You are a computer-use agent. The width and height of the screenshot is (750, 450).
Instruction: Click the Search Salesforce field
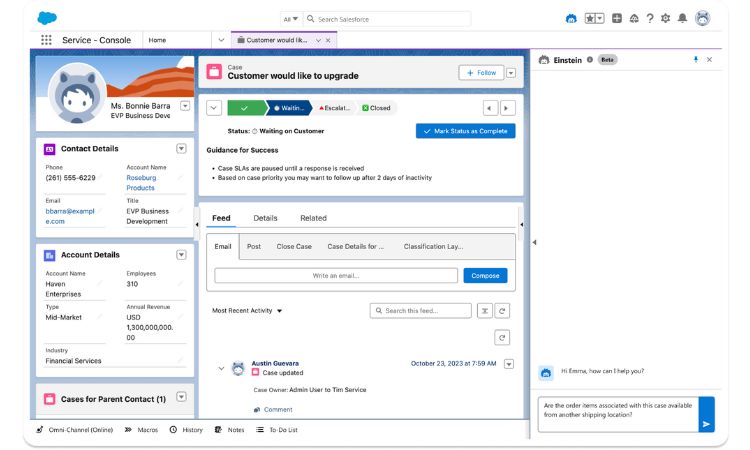coord(387,19)
